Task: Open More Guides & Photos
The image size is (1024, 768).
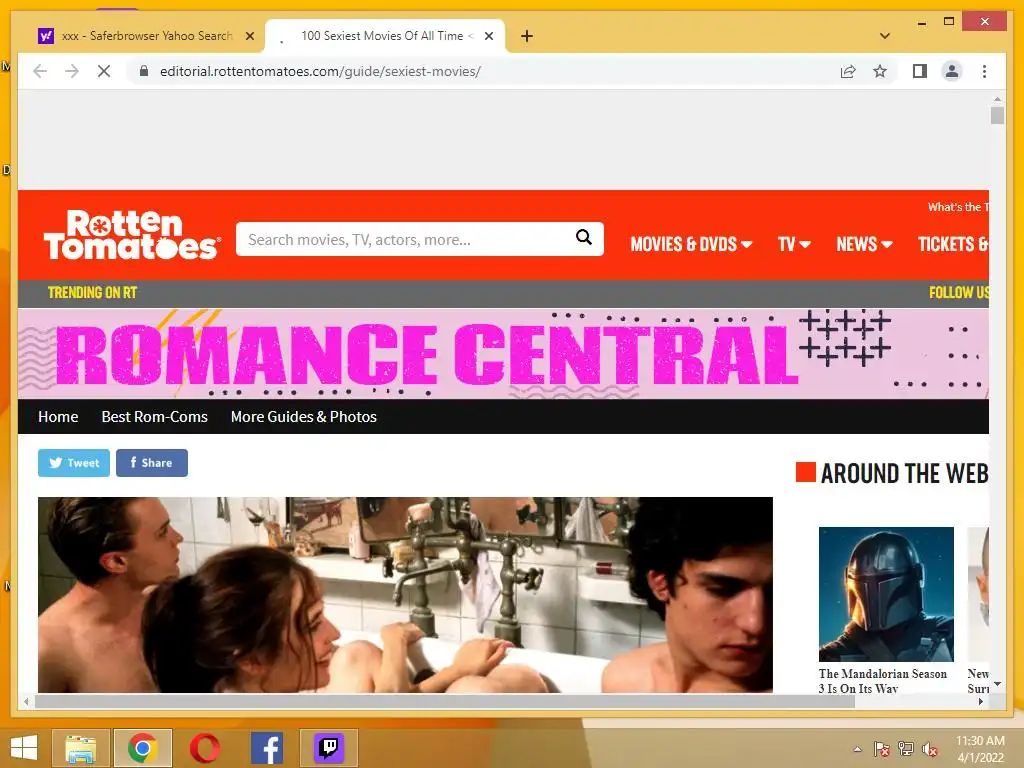Action: [x=304, y=417]
